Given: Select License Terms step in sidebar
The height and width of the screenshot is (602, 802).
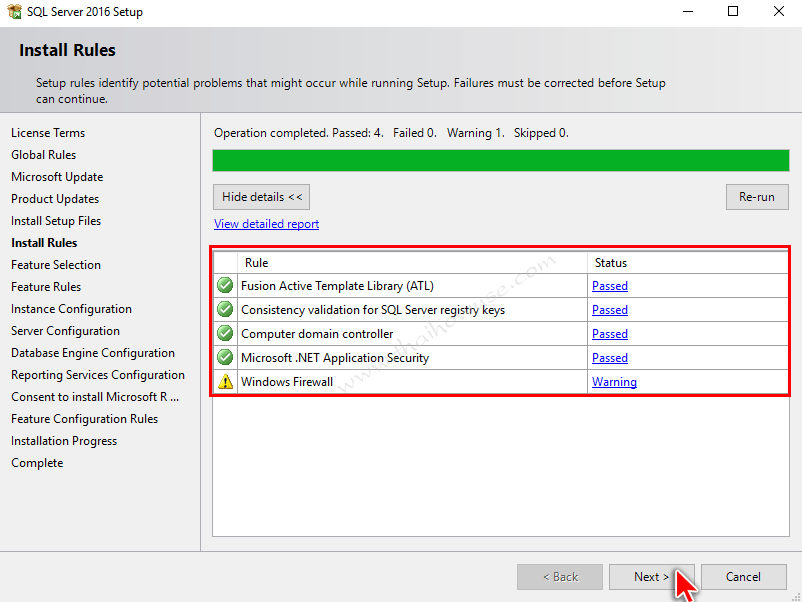Looking at the screenshot, I should point(48,133).
